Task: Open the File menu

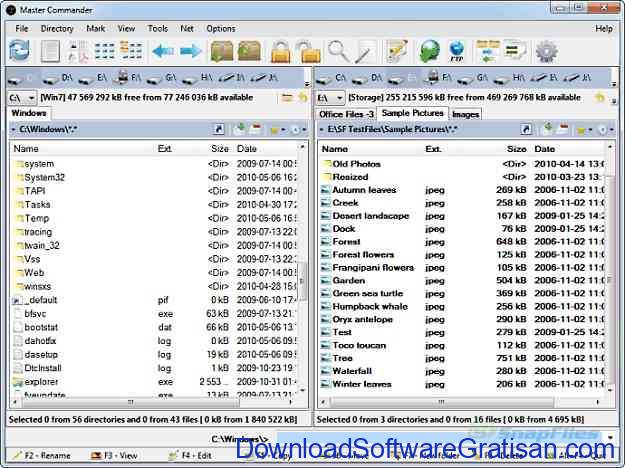Action: (22, 29)
